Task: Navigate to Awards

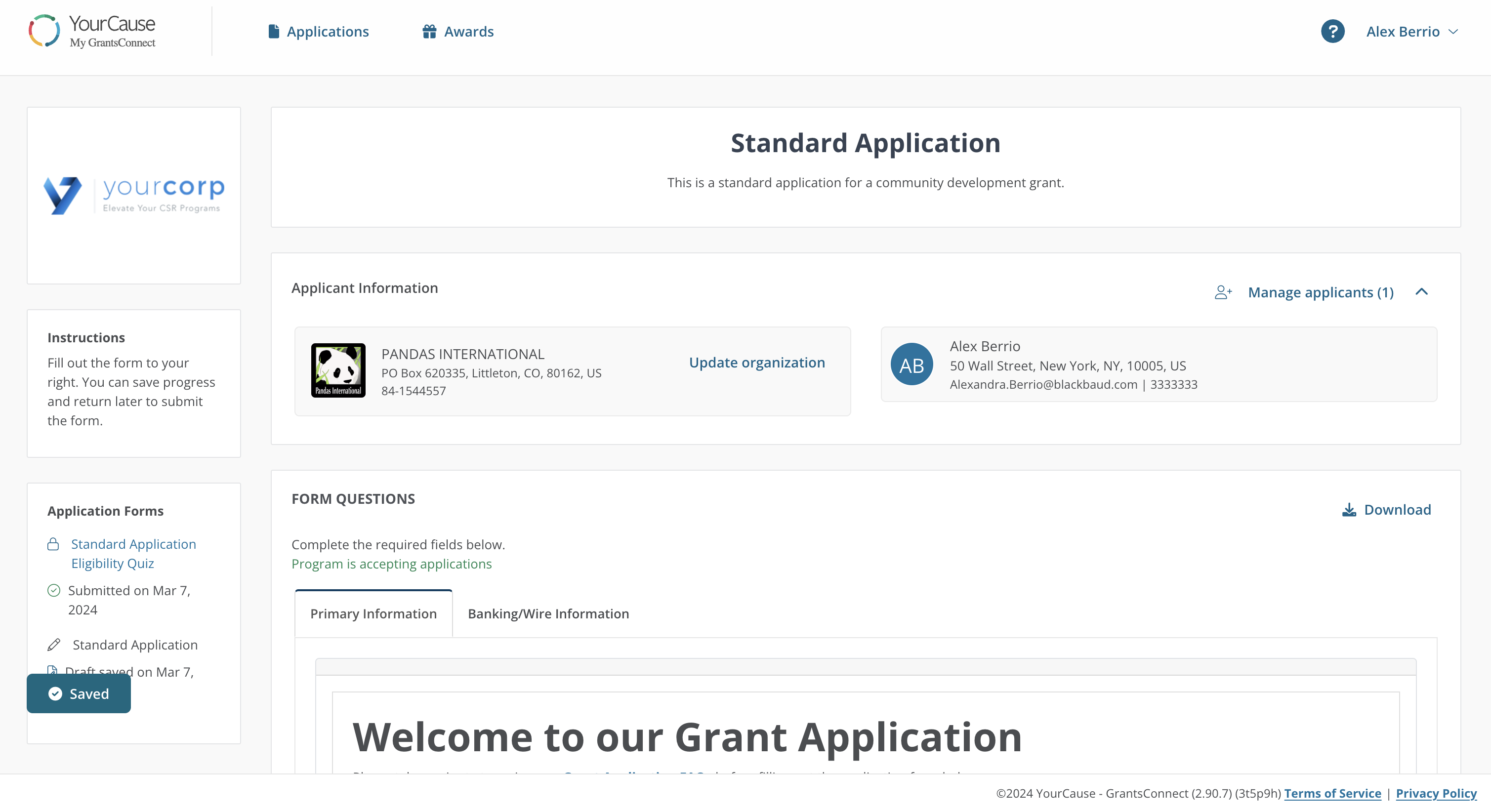Action: click(457, 31)
